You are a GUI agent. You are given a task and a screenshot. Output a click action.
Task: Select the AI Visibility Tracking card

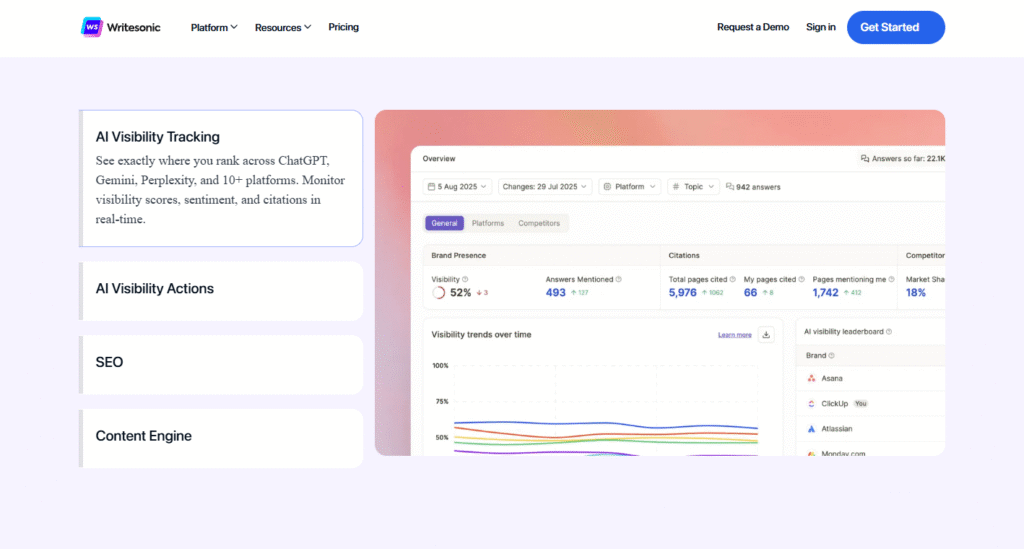coord(221,178)
